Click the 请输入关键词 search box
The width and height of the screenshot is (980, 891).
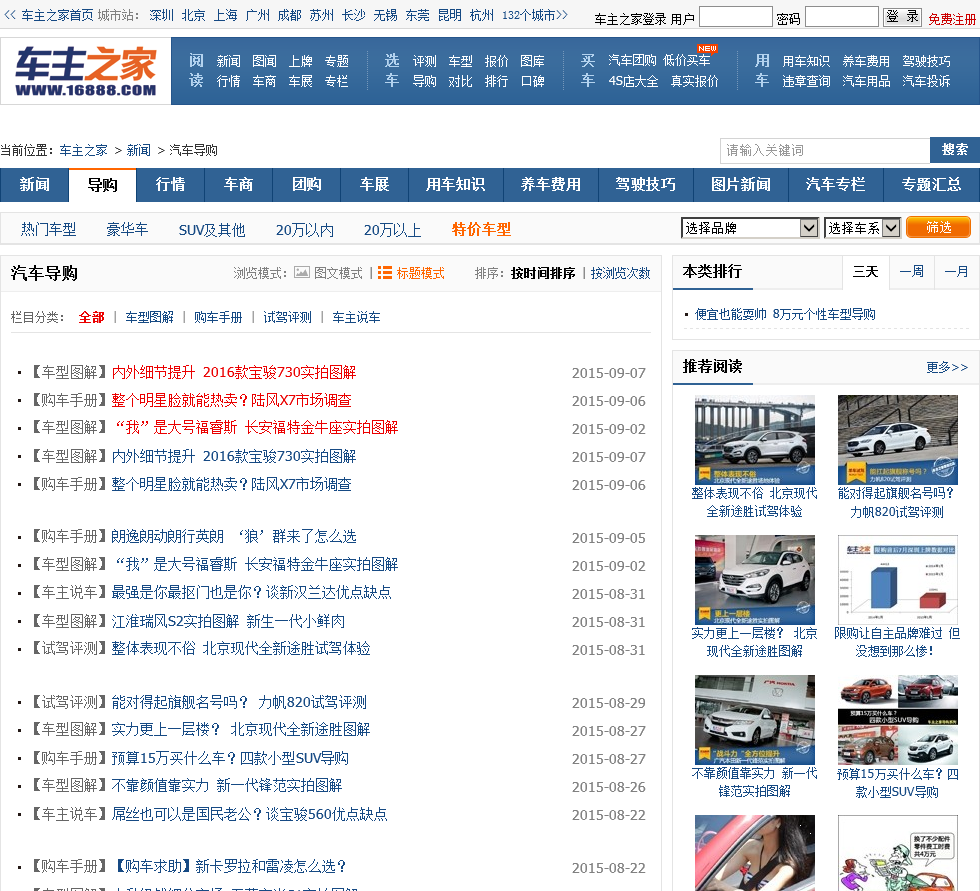825,151
